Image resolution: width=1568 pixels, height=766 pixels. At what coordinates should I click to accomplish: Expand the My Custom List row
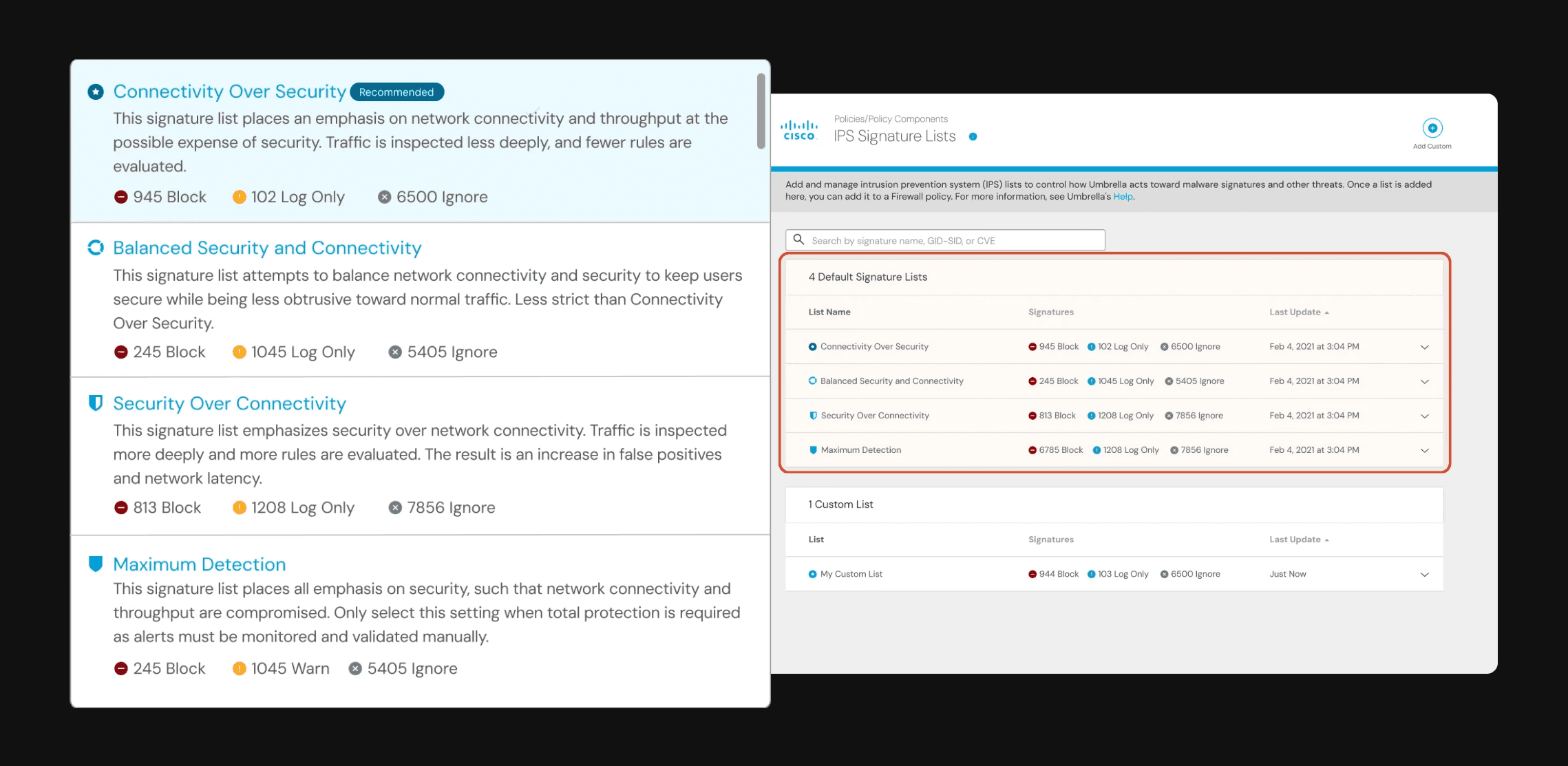pyautogui.click(x=1424, y=574)
